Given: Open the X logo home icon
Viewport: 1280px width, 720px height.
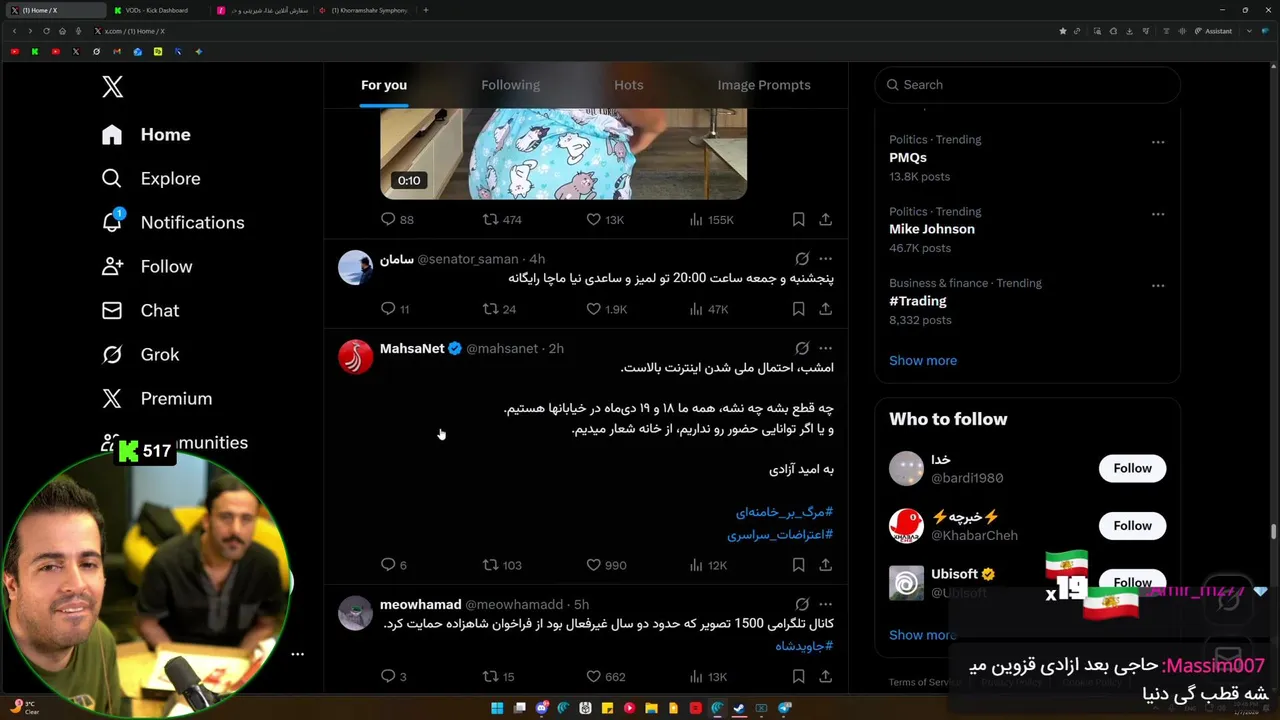Looking at the screenshot, I should pyautogui.click(x=113, y=86).
